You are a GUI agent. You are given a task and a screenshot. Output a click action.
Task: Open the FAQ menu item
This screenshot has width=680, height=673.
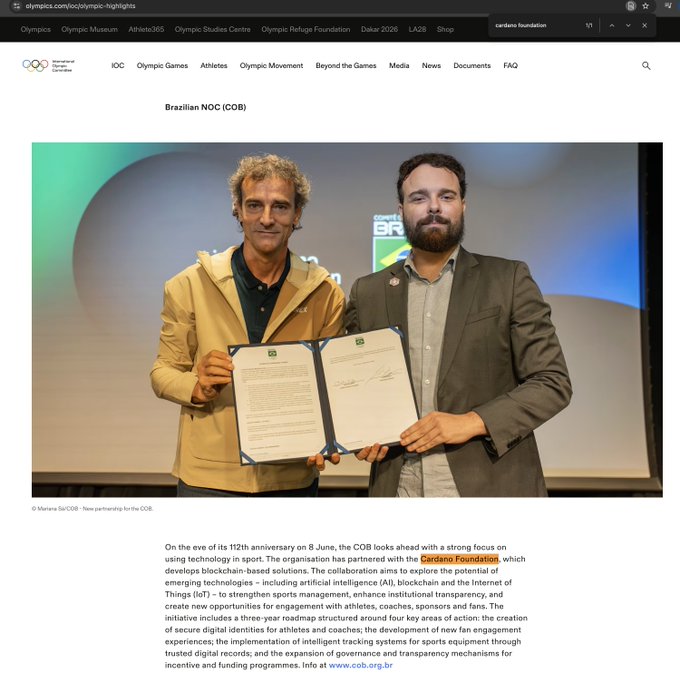(510, 65)
